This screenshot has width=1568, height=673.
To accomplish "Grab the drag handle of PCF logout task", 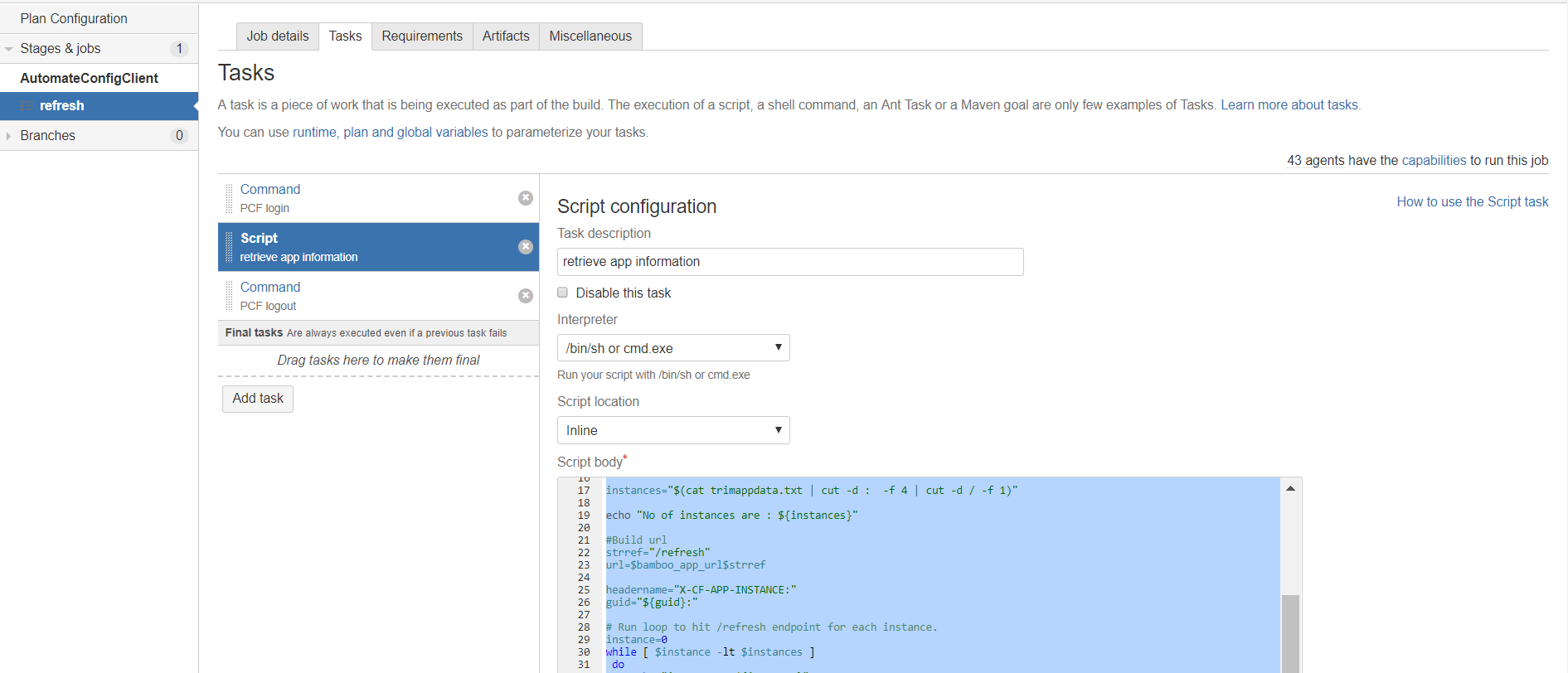I will point(229,296).
